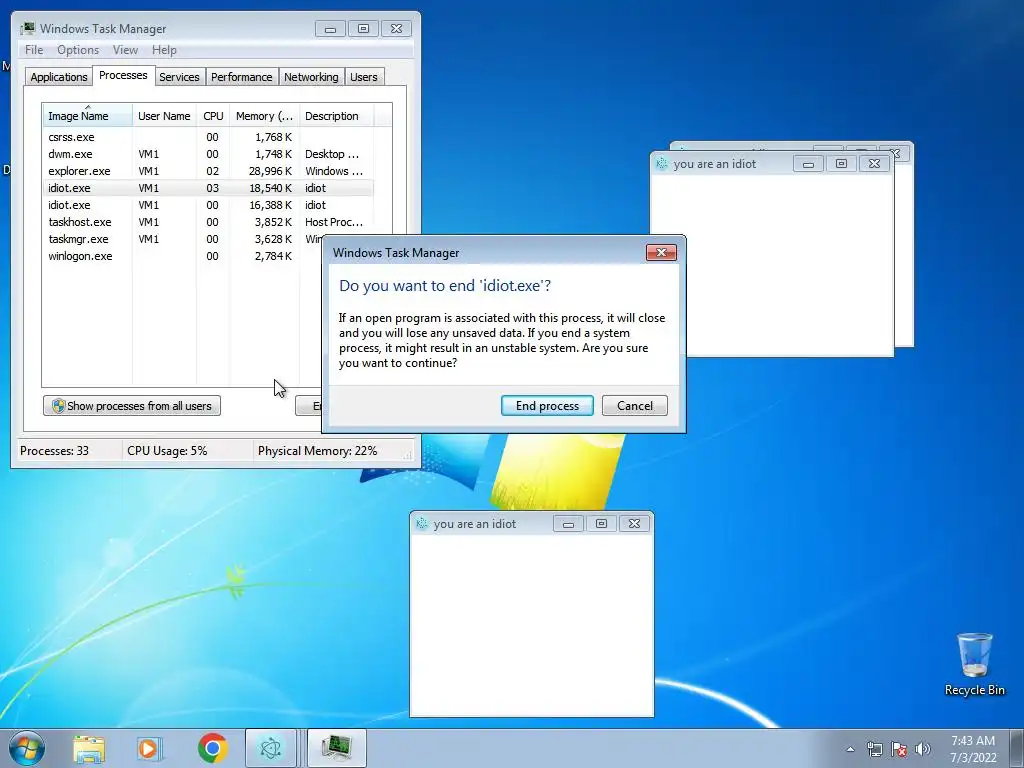Minimize the front right 'you are an idiot' window

[808, 164]
